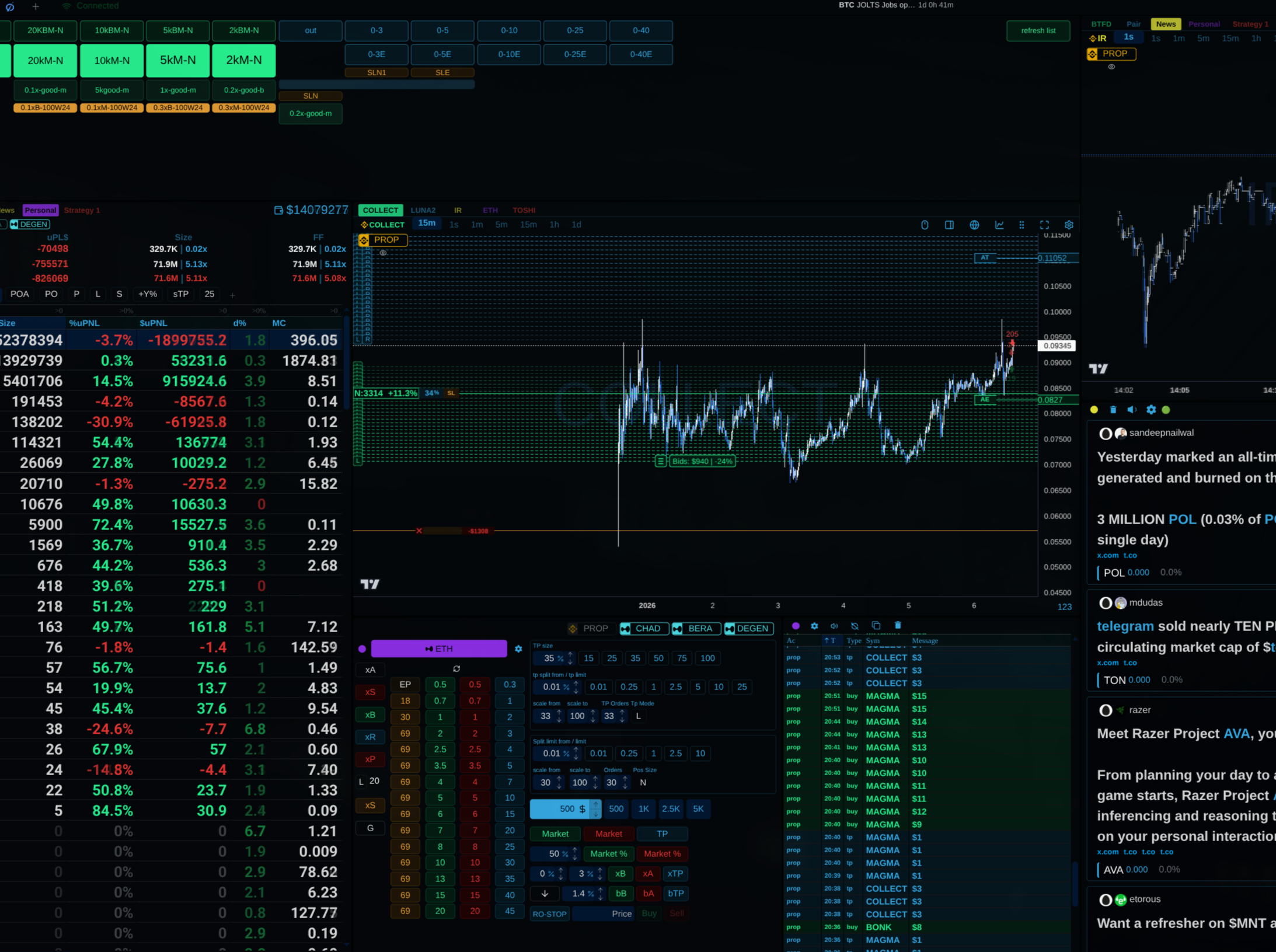1276x952 pixels.
Task: Open the drag-handle dots menu on COLLECT chart
Action: 1022,225
